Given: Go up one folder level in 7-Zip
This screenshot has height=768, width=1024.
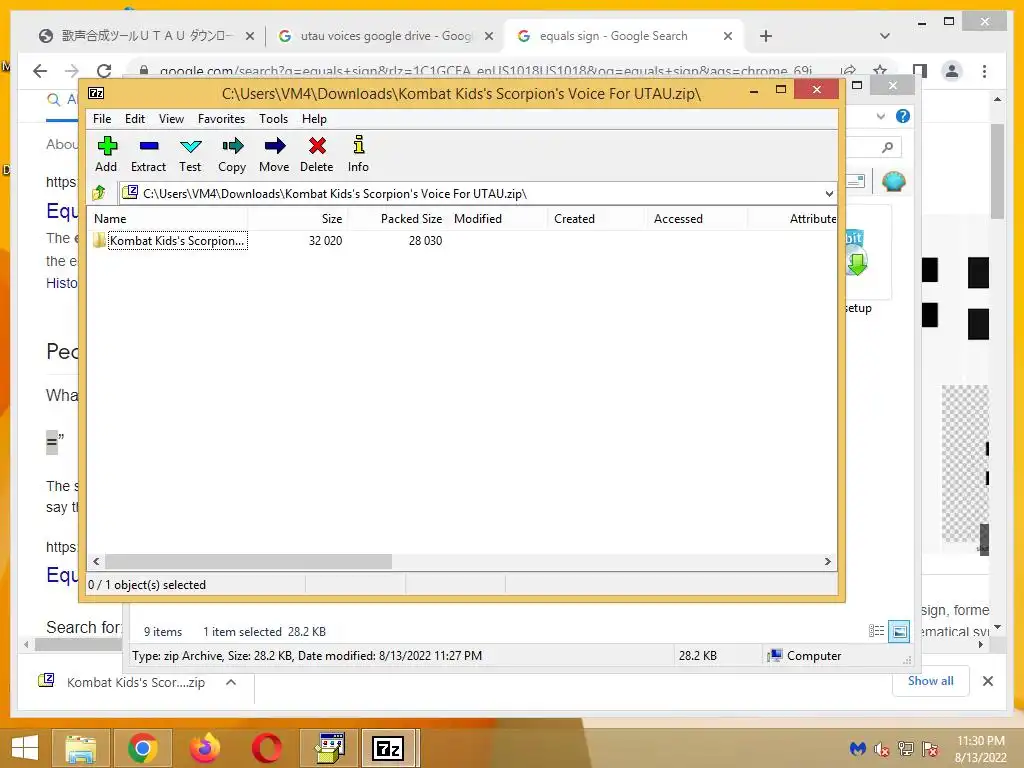Looking at the screenshot, I should [99, 193].
